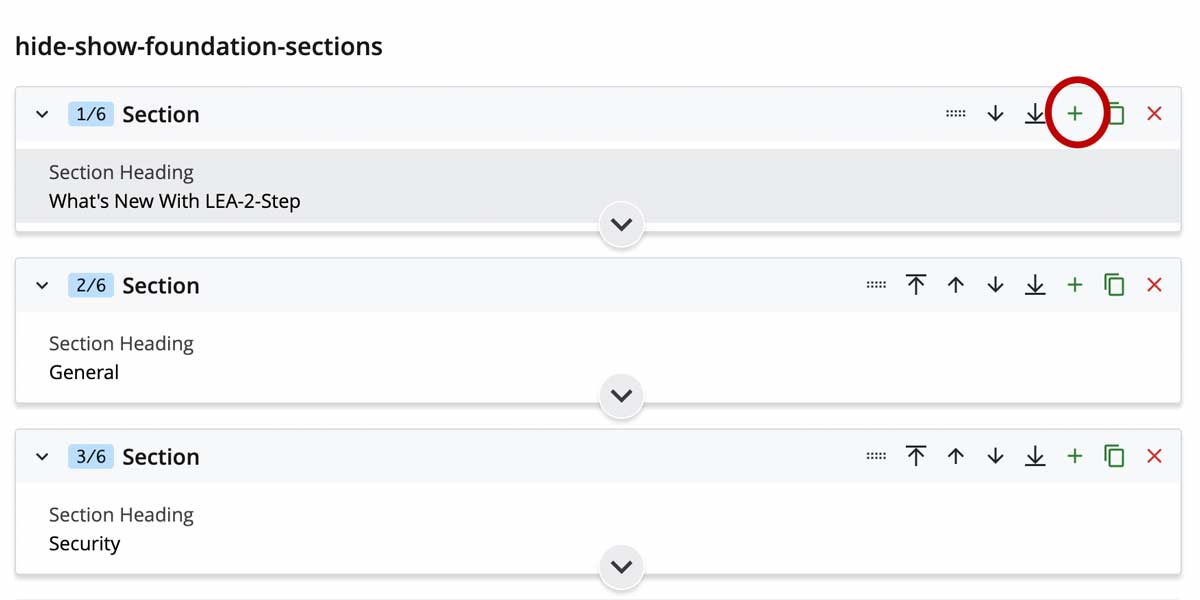Move the "General" section to the bottom

pos(1035,284)
